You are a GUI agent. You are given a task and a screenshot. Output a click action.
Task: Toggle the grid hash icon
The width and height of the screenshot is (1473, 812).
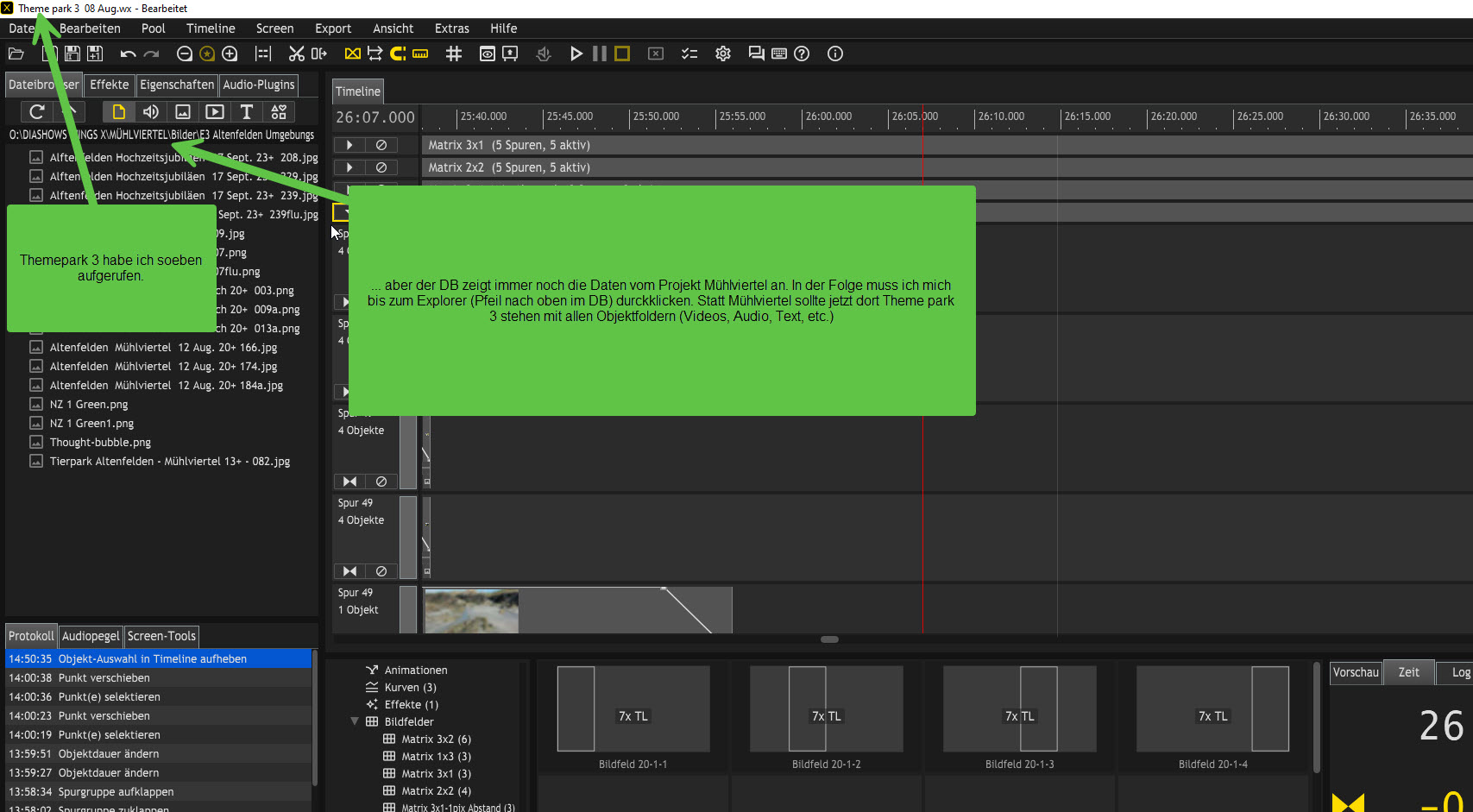pos(454,54)
